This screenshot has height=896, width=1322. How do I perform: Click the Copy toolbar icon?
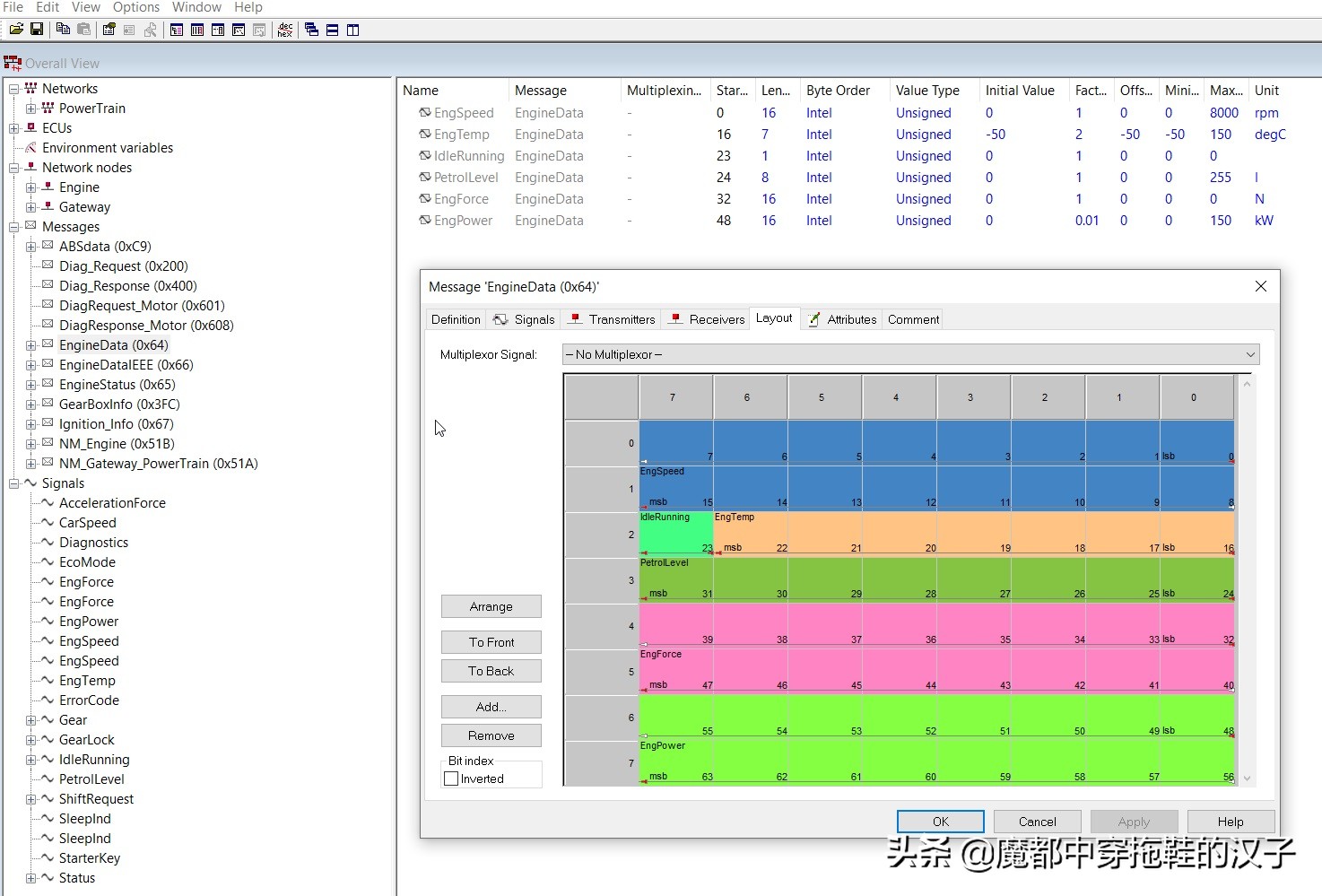click(x=63, y=30)
